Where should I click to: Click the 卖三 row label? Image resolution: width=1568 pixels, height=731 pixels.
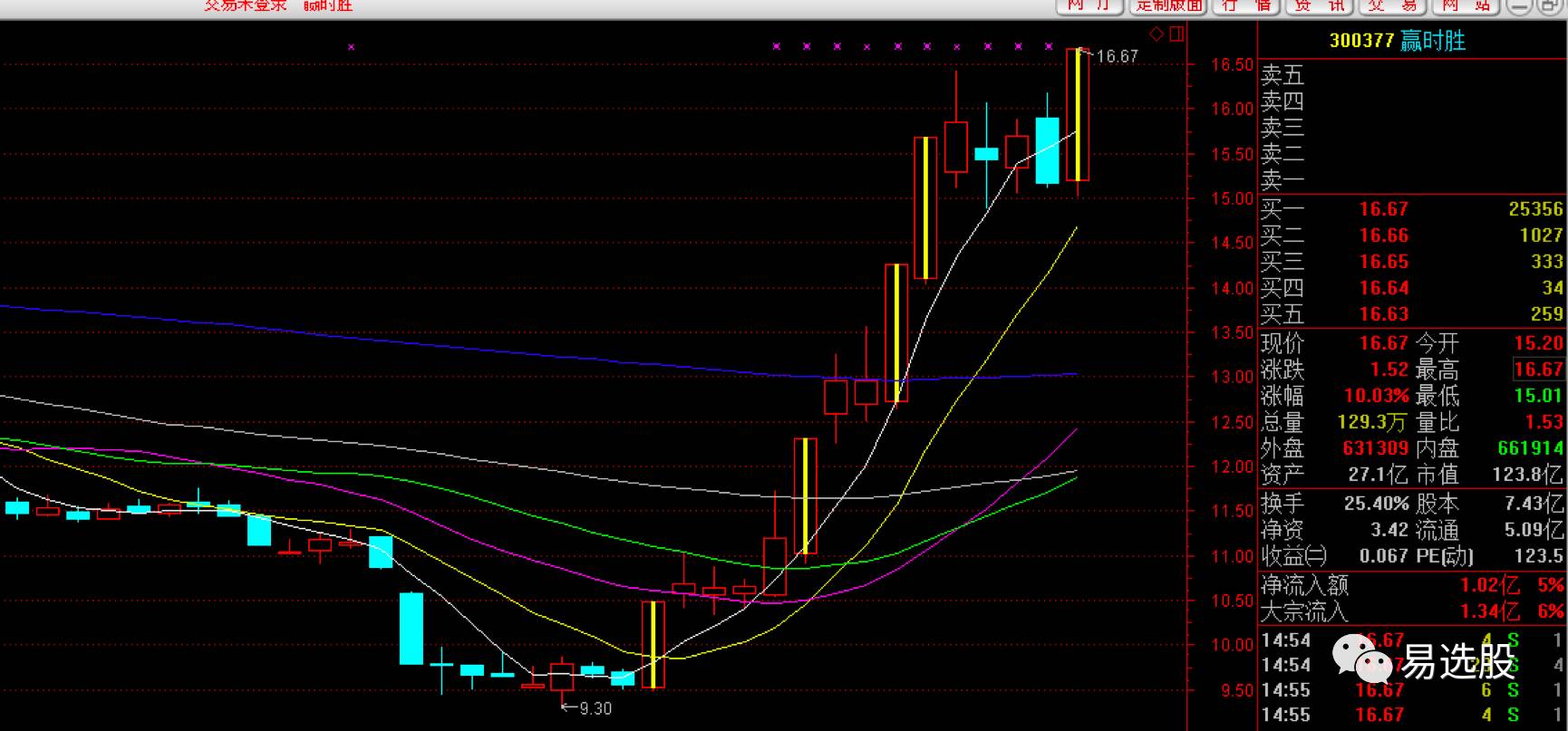point(1282,128)
